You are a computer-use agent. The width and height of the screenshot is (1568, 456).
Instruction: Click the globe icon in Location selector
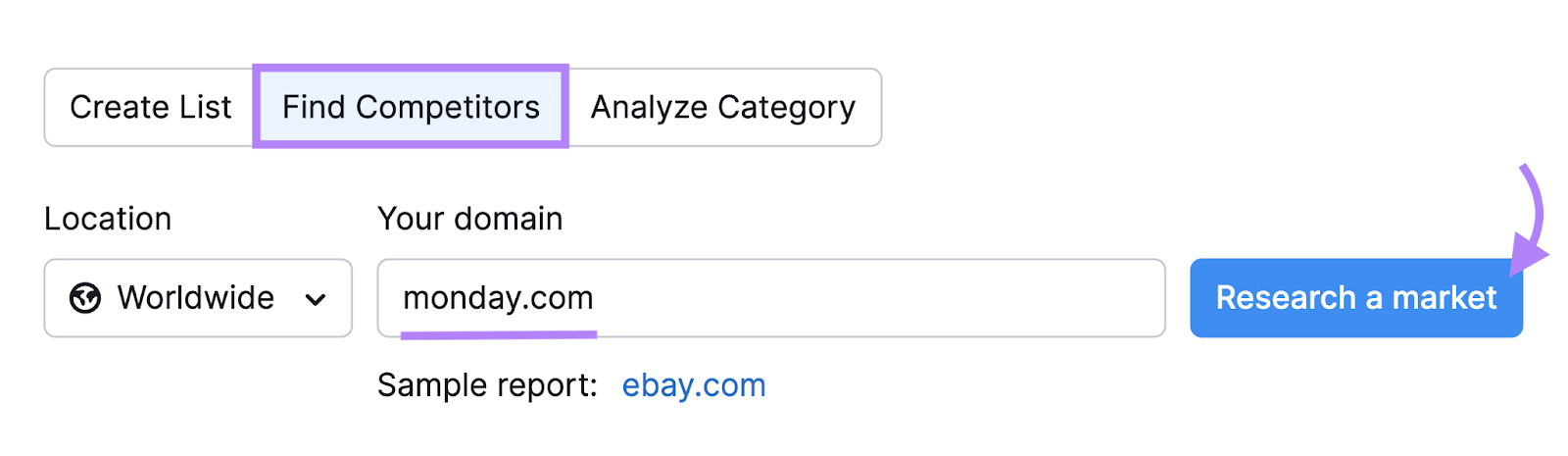pos(85,298)
